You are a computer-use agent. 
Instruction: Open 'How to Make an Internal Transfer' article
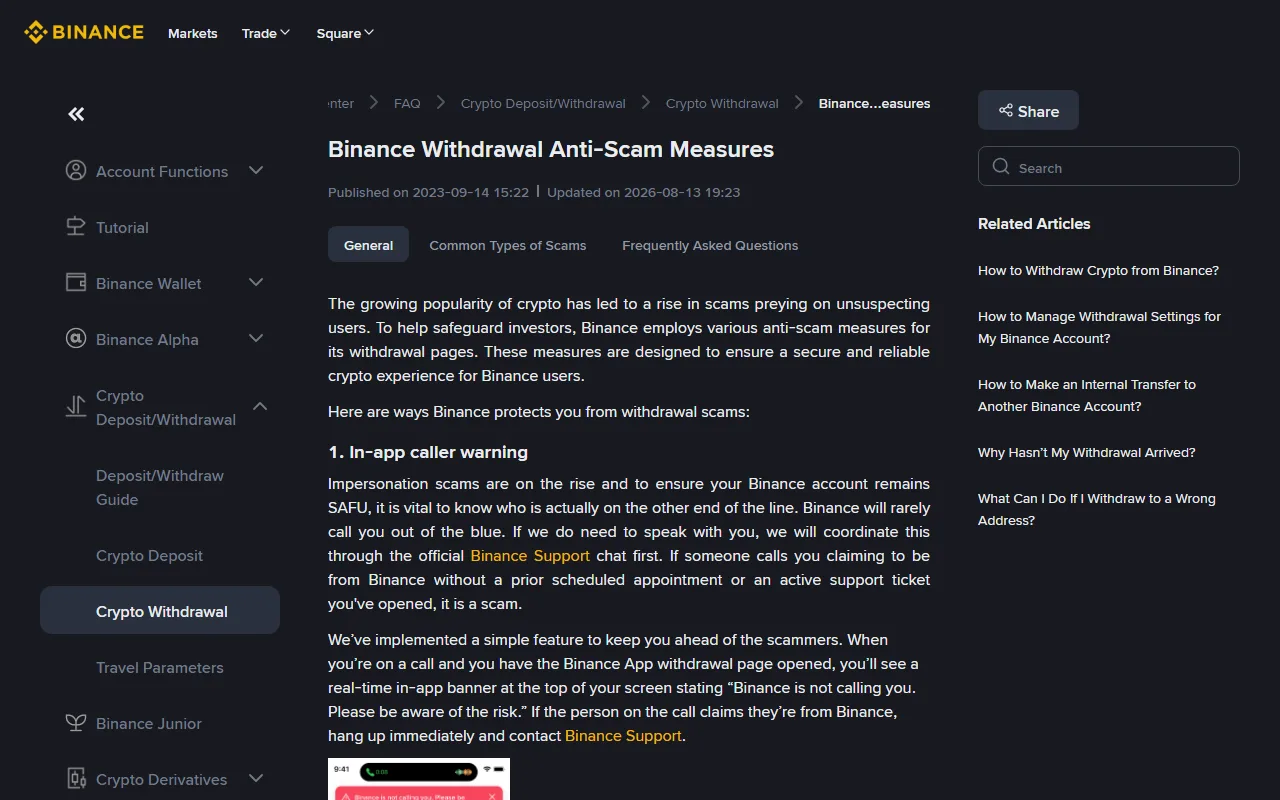click(x=1087, y=396)
